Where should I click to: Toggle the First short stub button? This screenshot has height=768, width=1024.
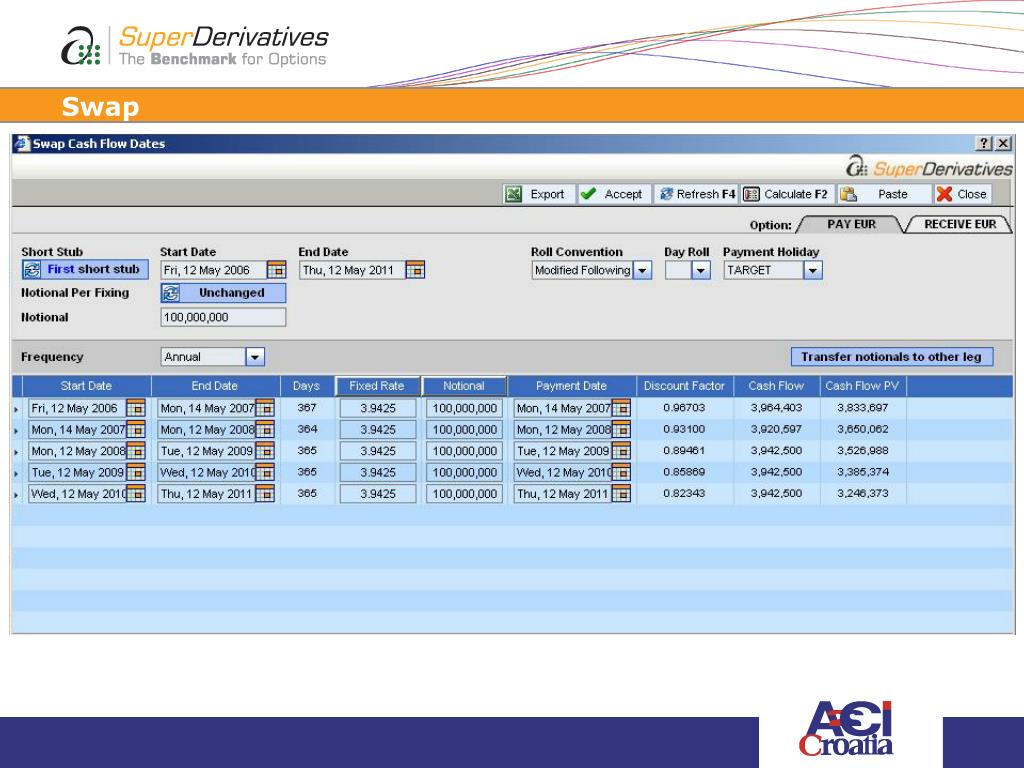coord(85,269)
